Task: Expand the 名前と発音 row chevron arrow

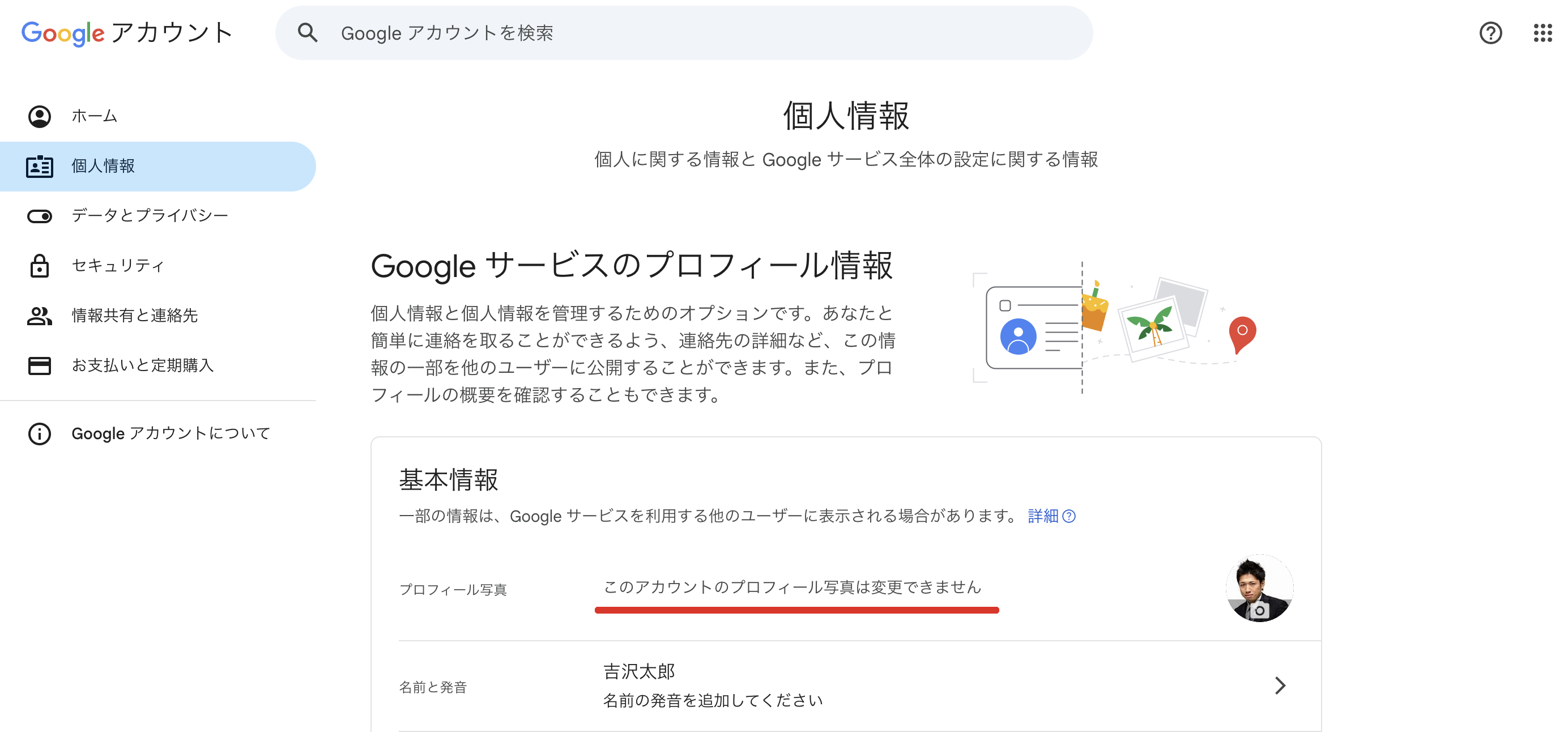Action: pos(1280,686)
